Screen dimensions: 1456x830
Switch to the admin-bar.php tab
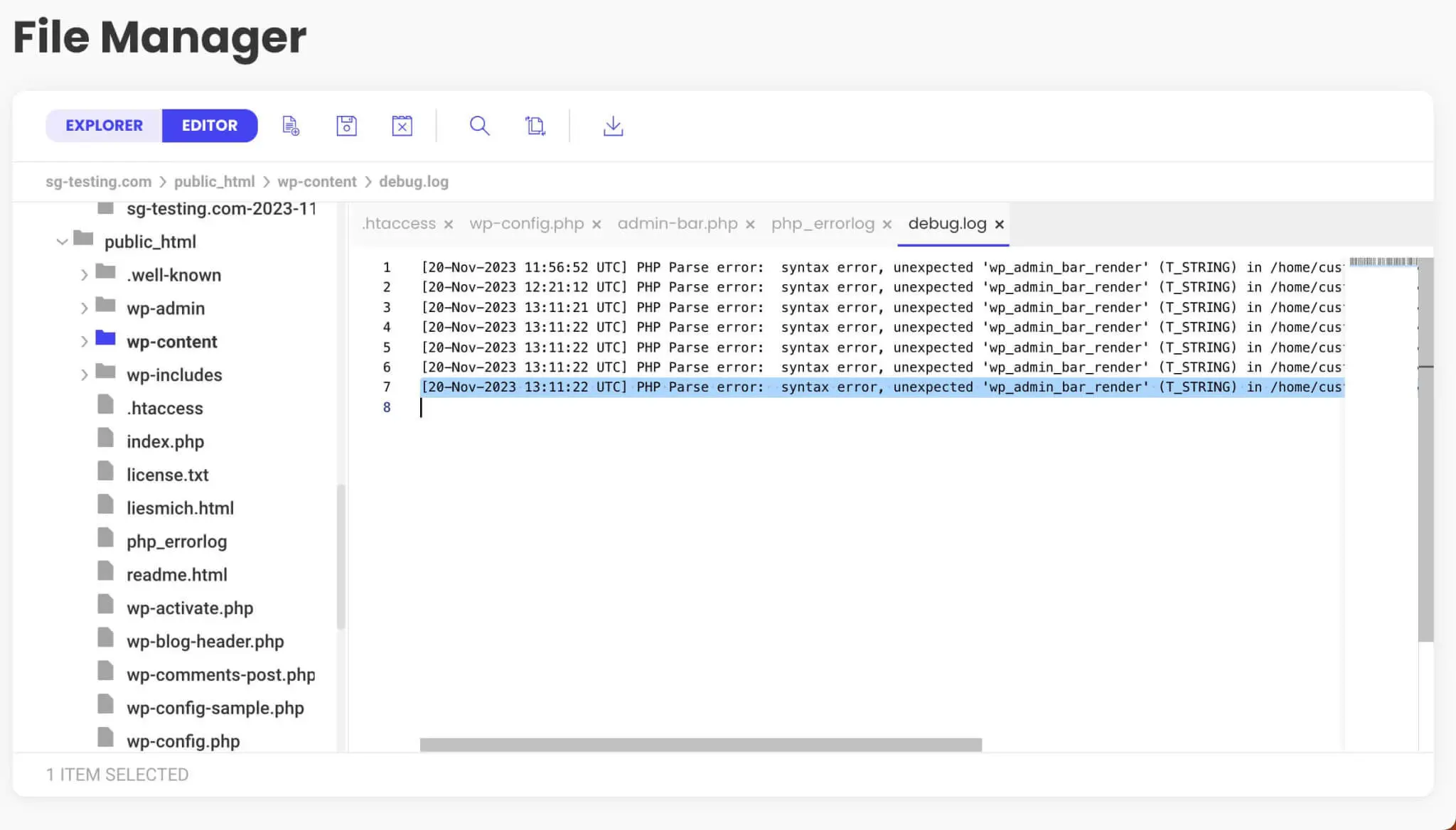(x=677, y=224)
